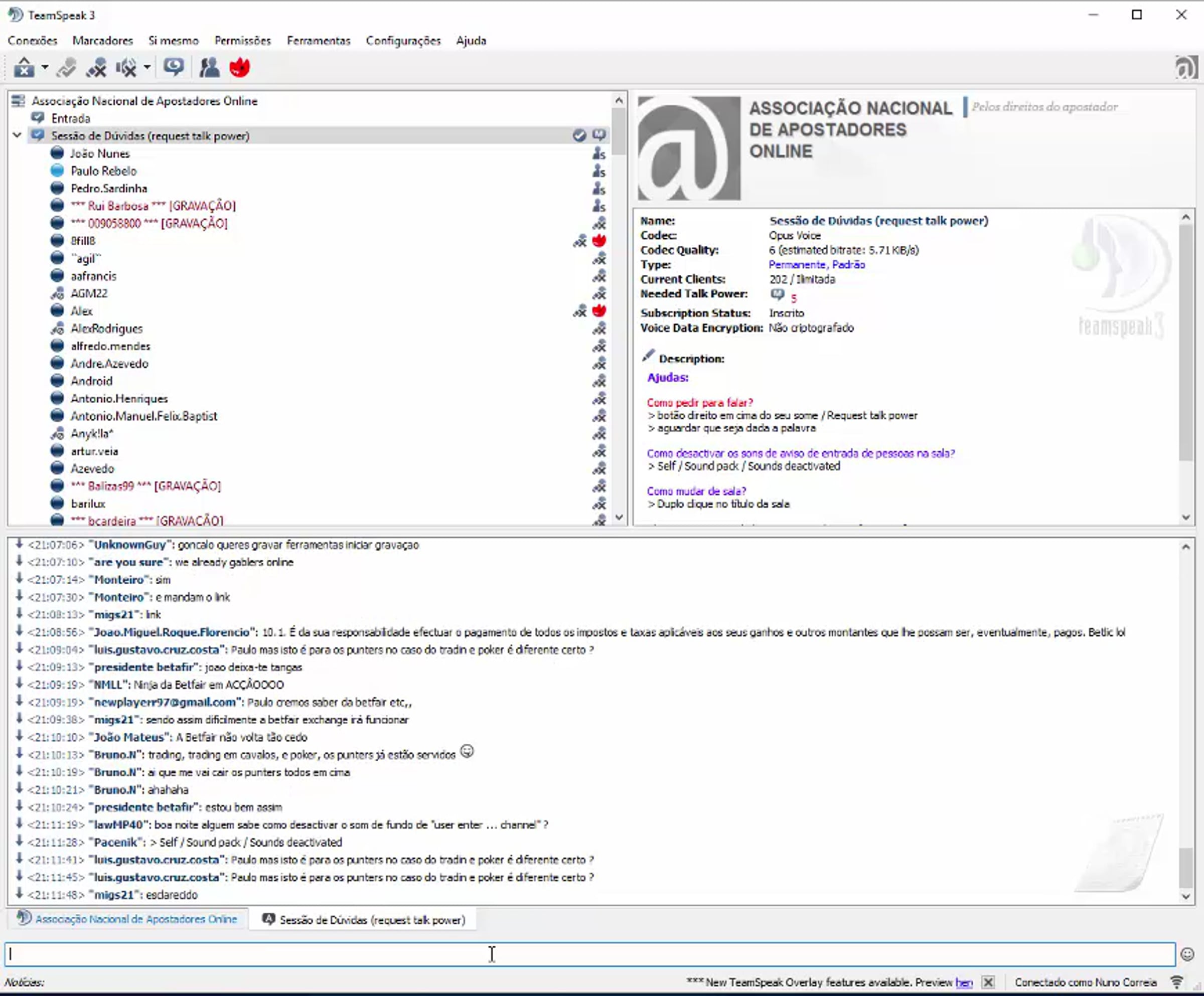
Task: Select user alfredo.mendes in the channel
Action: click(x=111, y=346)
